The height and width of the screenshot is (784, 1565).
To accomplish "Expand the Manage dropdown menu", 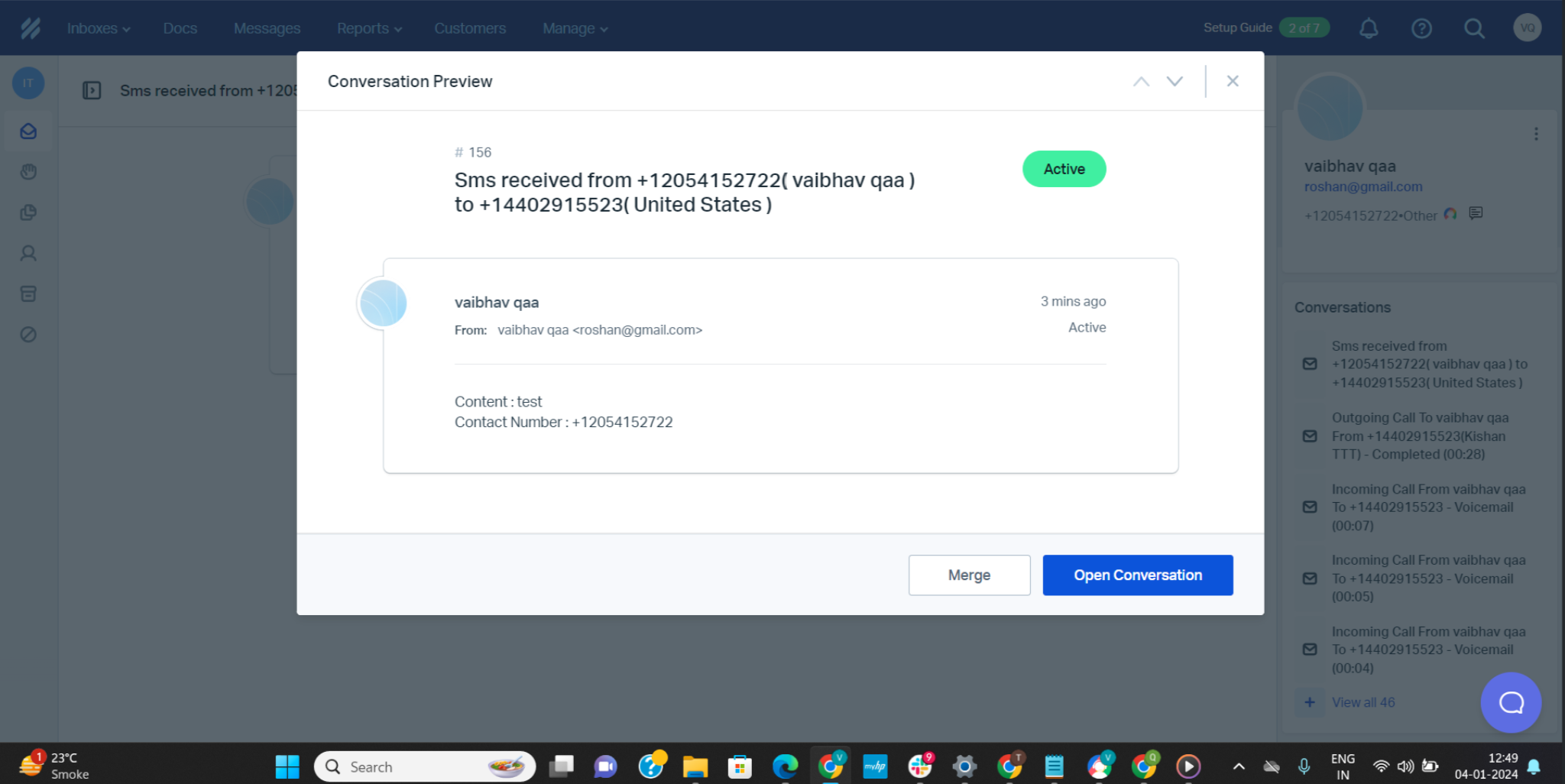I will [575, 28].
